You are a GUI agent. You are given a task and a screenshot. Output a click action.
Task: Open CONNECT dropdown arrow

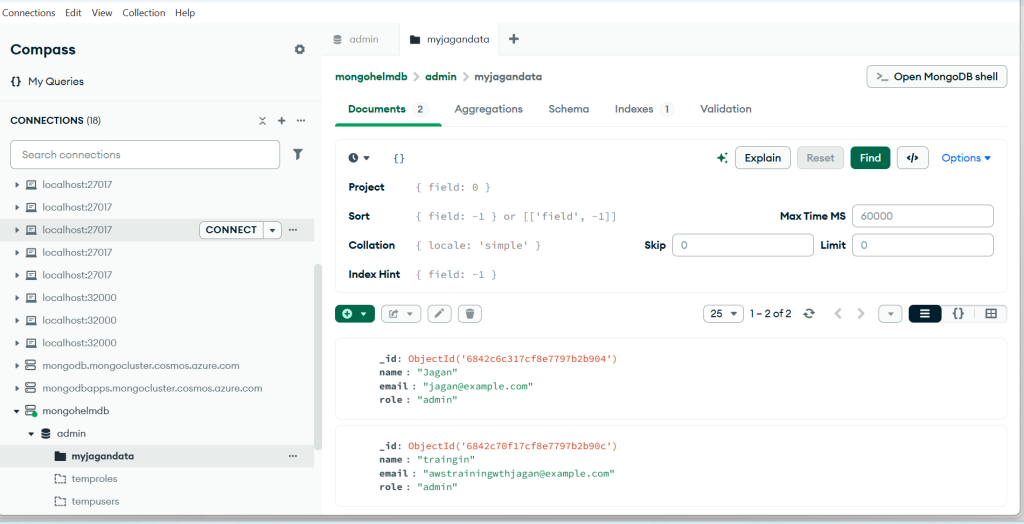[x=272, y=230]
